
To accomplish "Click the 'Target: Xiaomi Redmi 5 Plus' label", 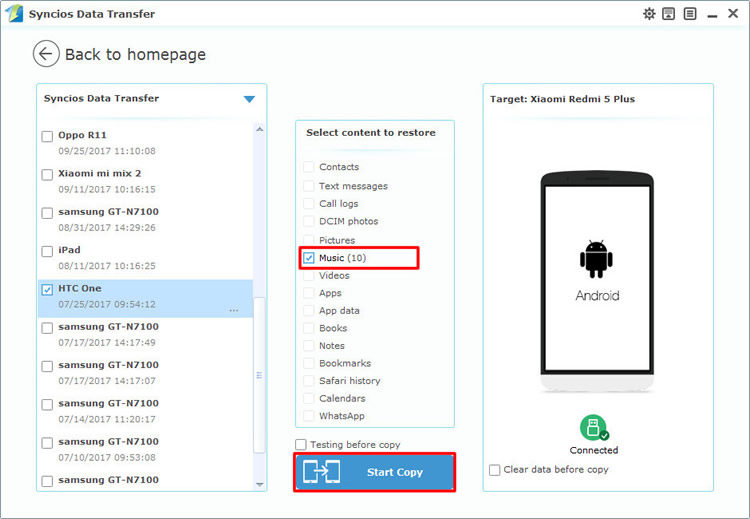I will 562,99.
